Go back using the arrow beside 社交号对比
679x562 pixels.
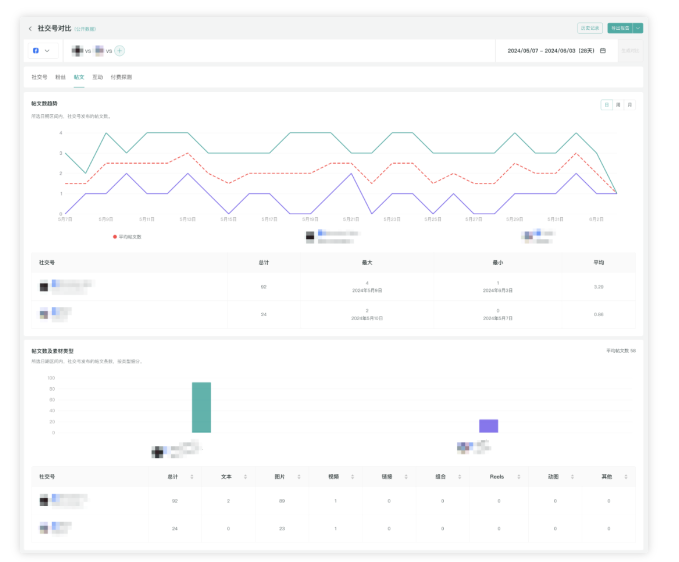click(x=30, y=29)
